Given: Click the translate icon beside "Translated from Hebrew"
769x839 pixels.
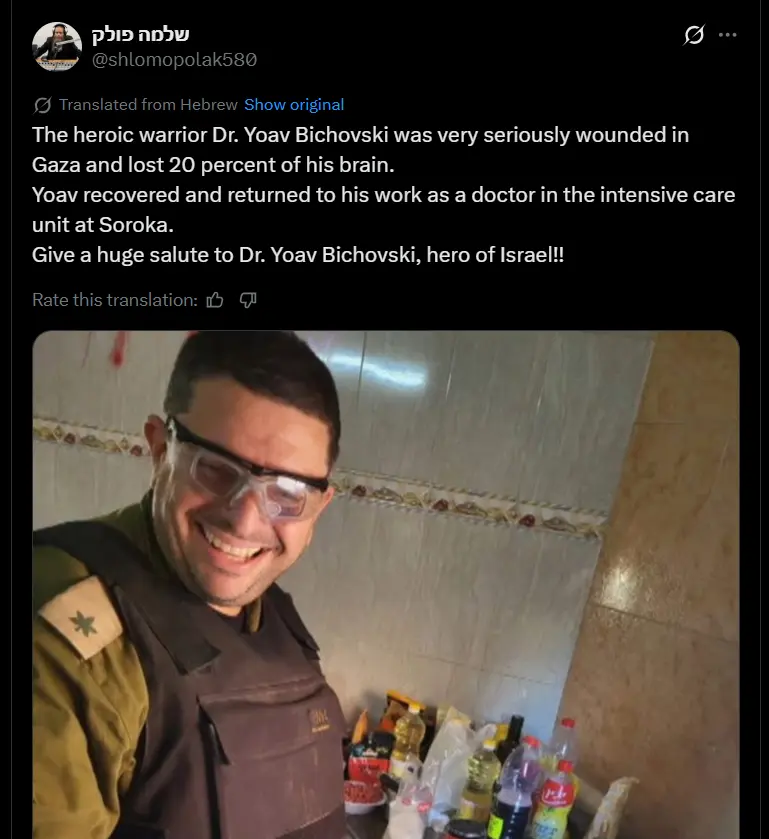Looking at the screenshot, I should tap(43, 105).
